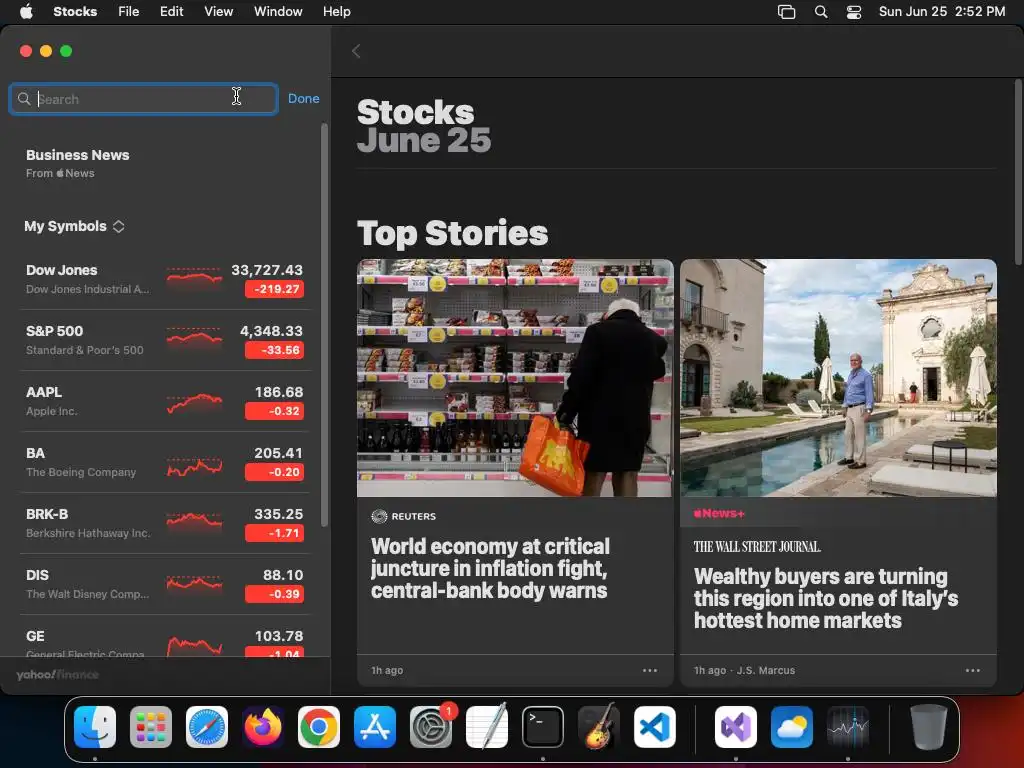Open the Stocks app menu

[x=75, y=11]
